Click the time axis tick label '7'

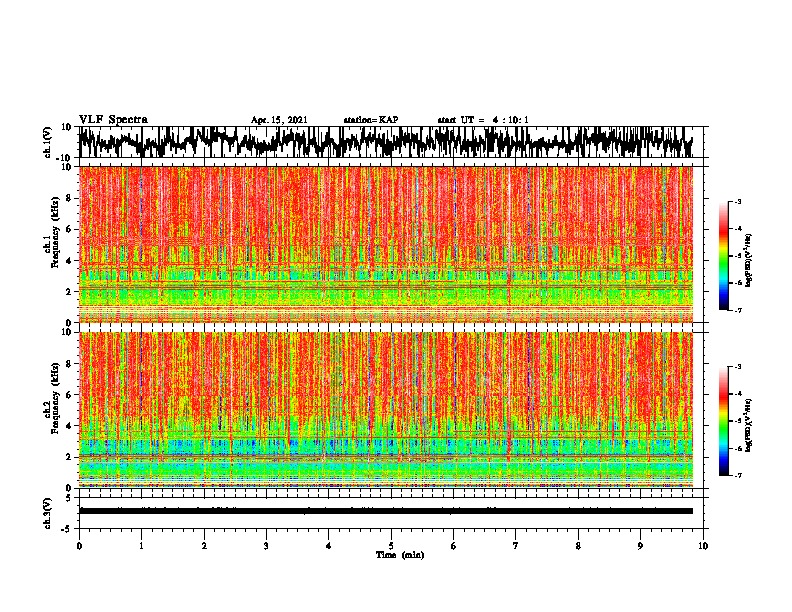pyautogui.click(x=516, y=546)
